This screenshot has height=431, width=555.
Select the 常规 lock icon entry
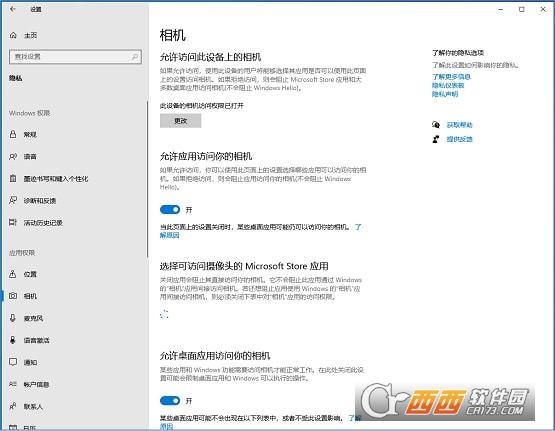(x=13, y=134)
